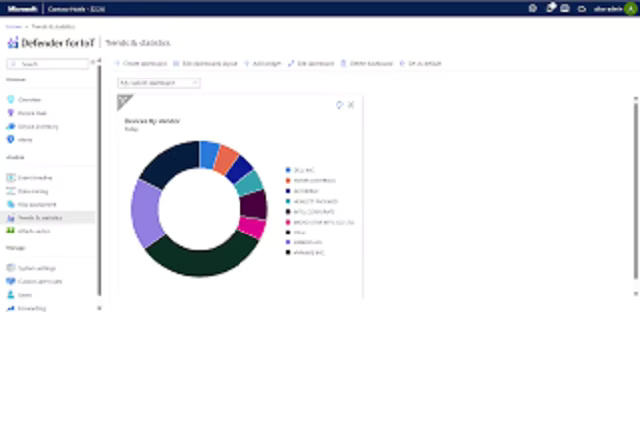Click the second toolbar button with grid icon

(x=205, y=64)
